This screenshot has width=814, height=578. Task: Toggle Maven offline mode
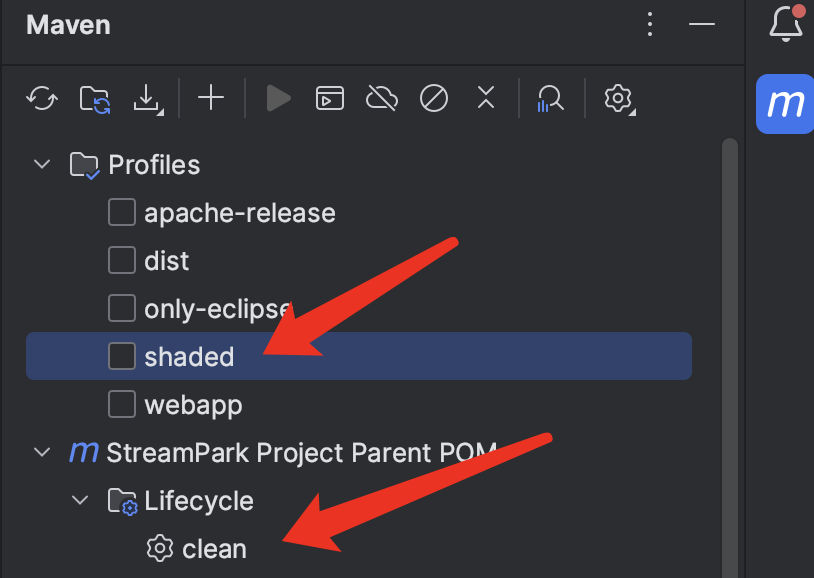click(382, 98)
